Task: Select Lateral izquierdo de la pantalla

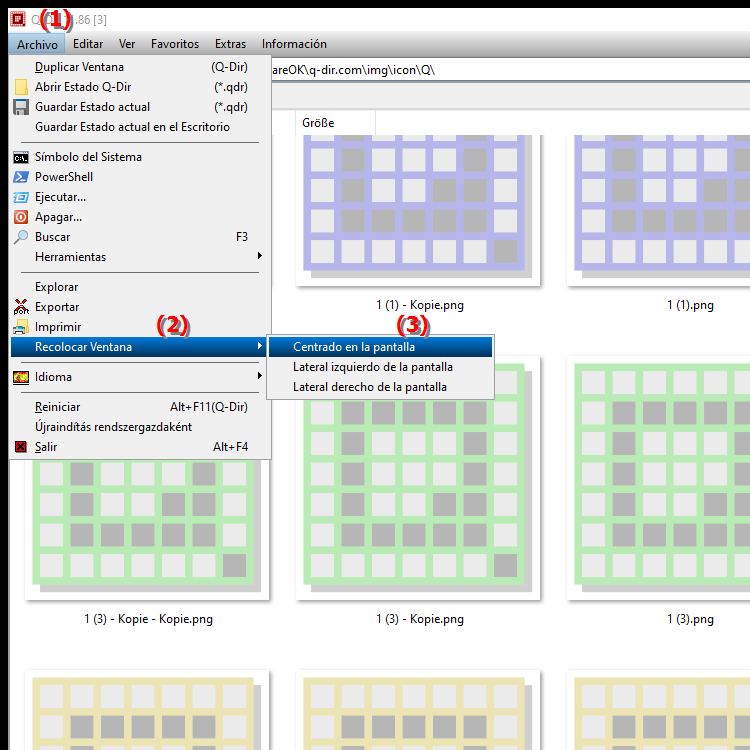Action: tap(380, 367)
